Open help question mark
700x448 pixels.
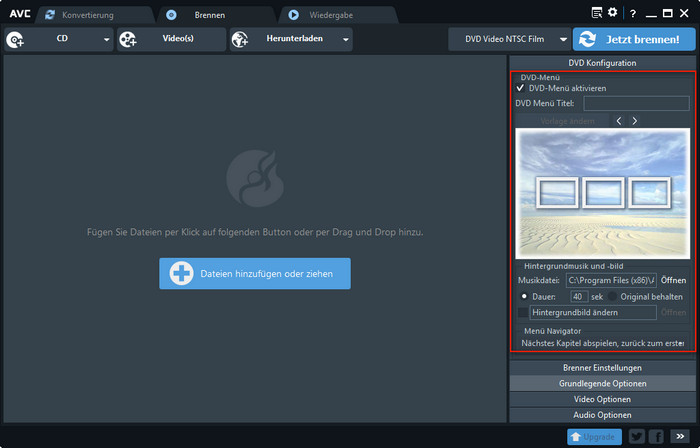[x=633, y=14]
